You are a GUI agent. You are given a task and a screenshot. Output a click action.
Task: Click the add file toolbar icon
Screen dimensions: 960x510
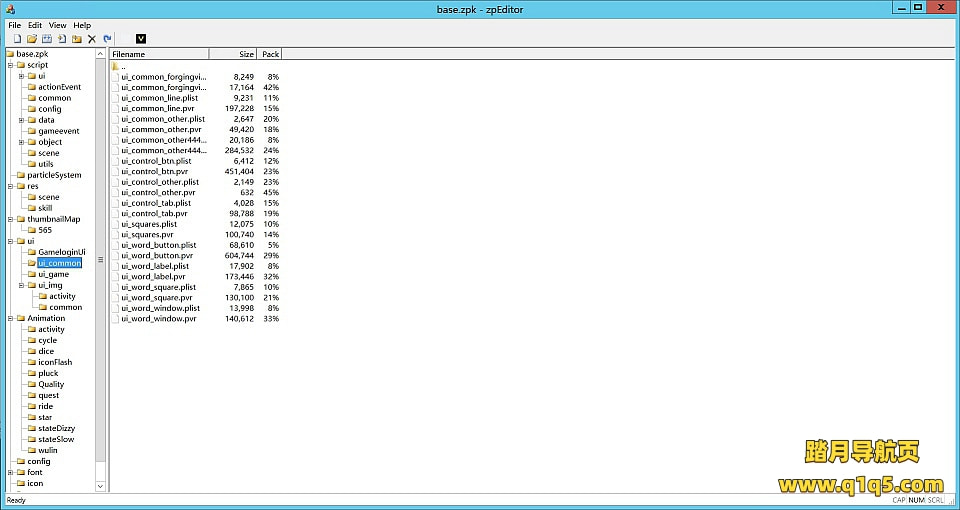coord(62,39)
